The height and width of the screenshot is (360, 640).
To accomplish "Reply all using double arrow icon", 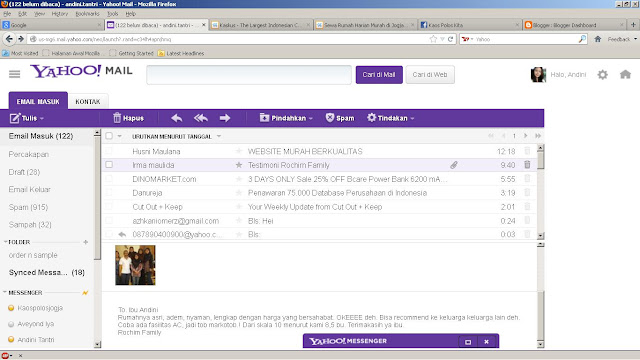I will coord(201,118).
